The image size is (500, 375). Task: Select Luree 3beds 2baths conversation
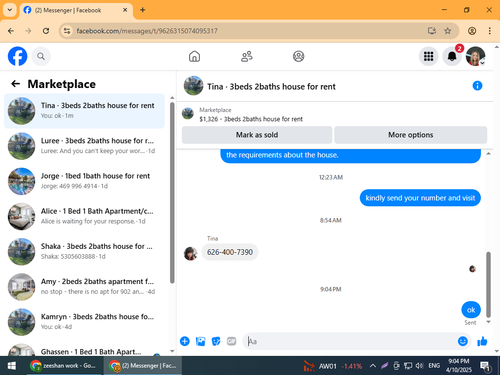(84, 146)
